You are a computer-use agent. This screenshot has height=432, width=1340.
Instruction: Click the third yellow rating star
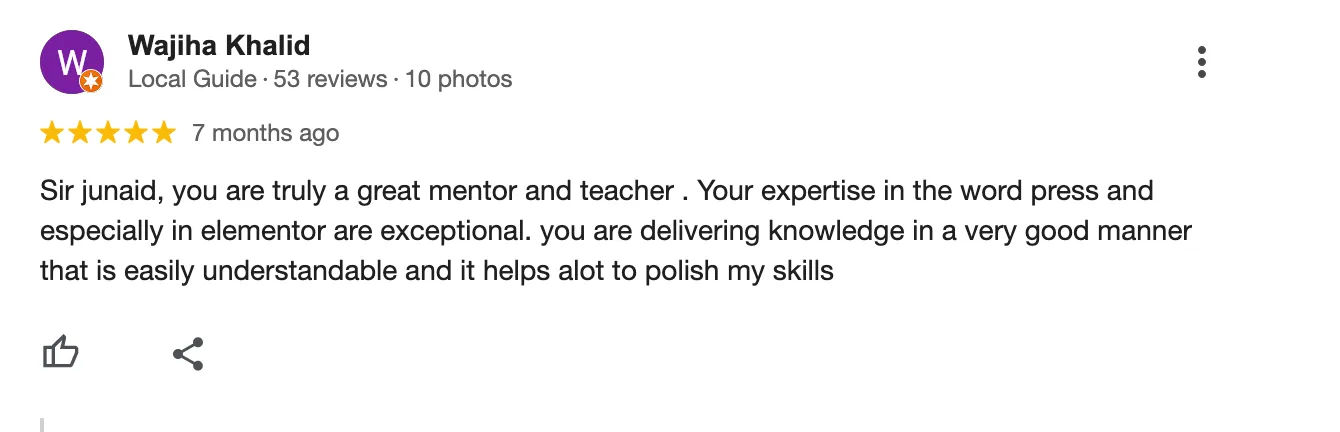108,133
